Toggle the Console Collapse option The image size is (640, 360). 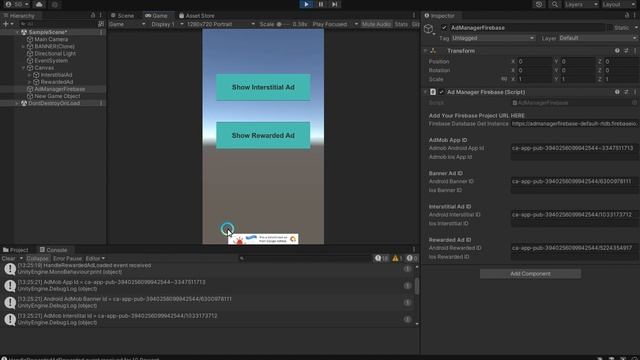(37, 258)
